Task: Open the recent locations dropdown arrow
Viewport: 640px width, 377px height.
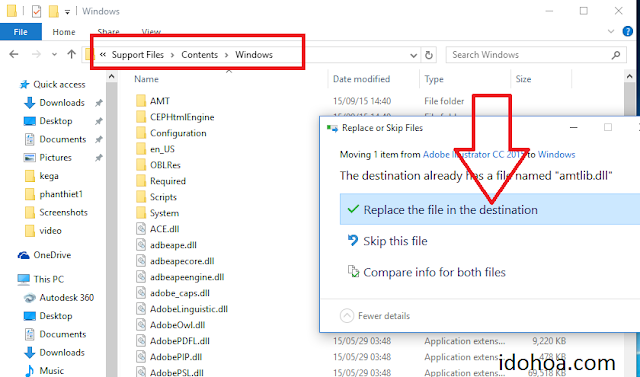Action: tap(54, 55)
